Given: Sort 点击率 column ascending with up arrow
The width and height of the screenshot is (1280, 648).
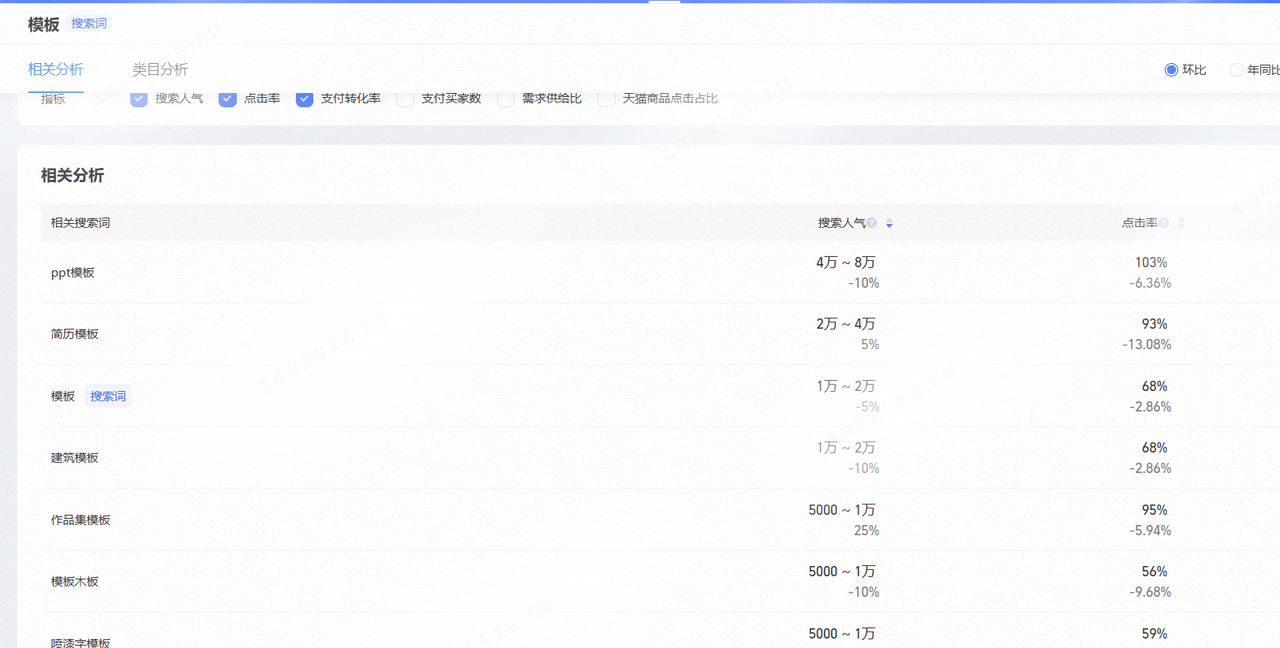Looking at the screenshot, I should [1179, 219].
